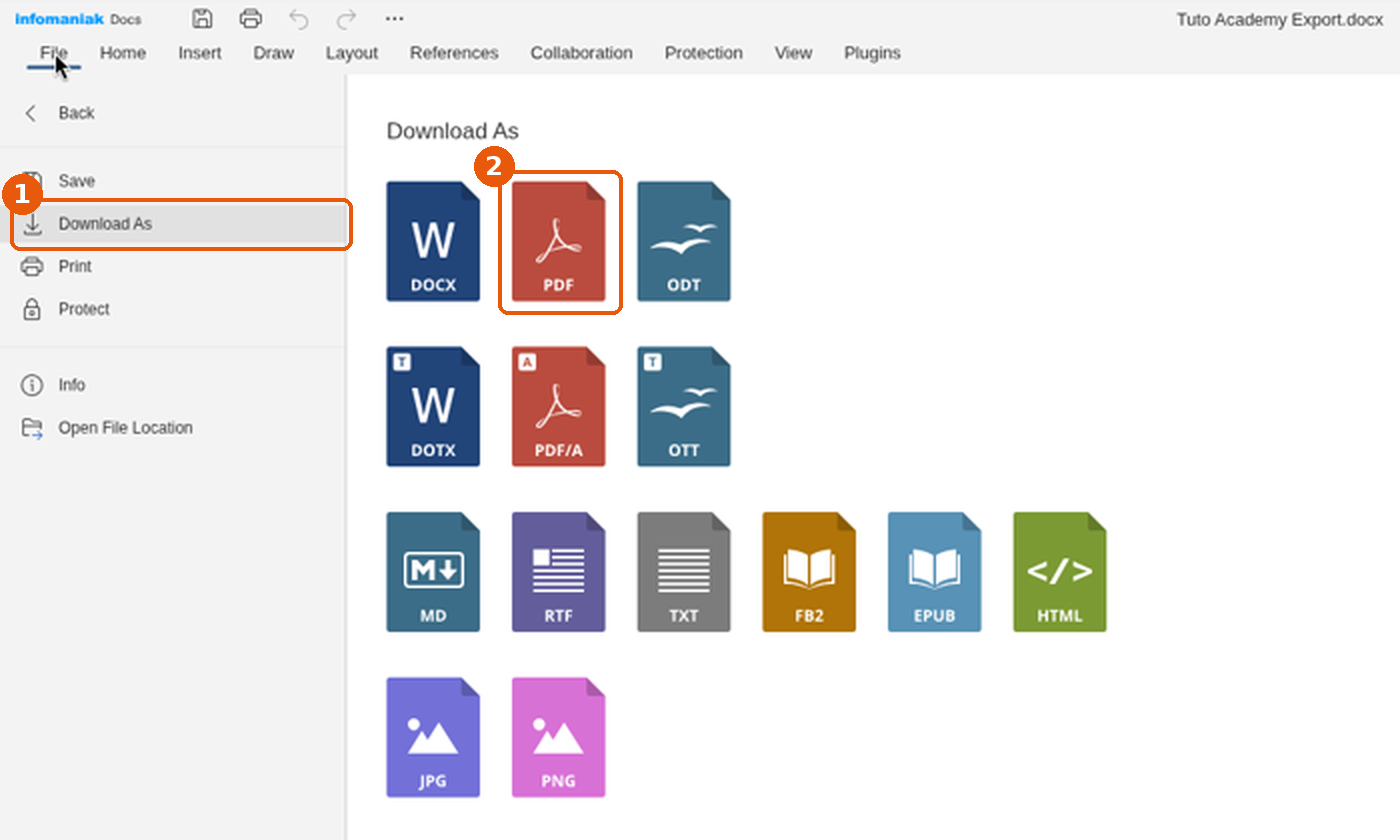Go to the Draw tab
The width and height of the screenshot is (1400, 840).
click(x=273, y=53)
